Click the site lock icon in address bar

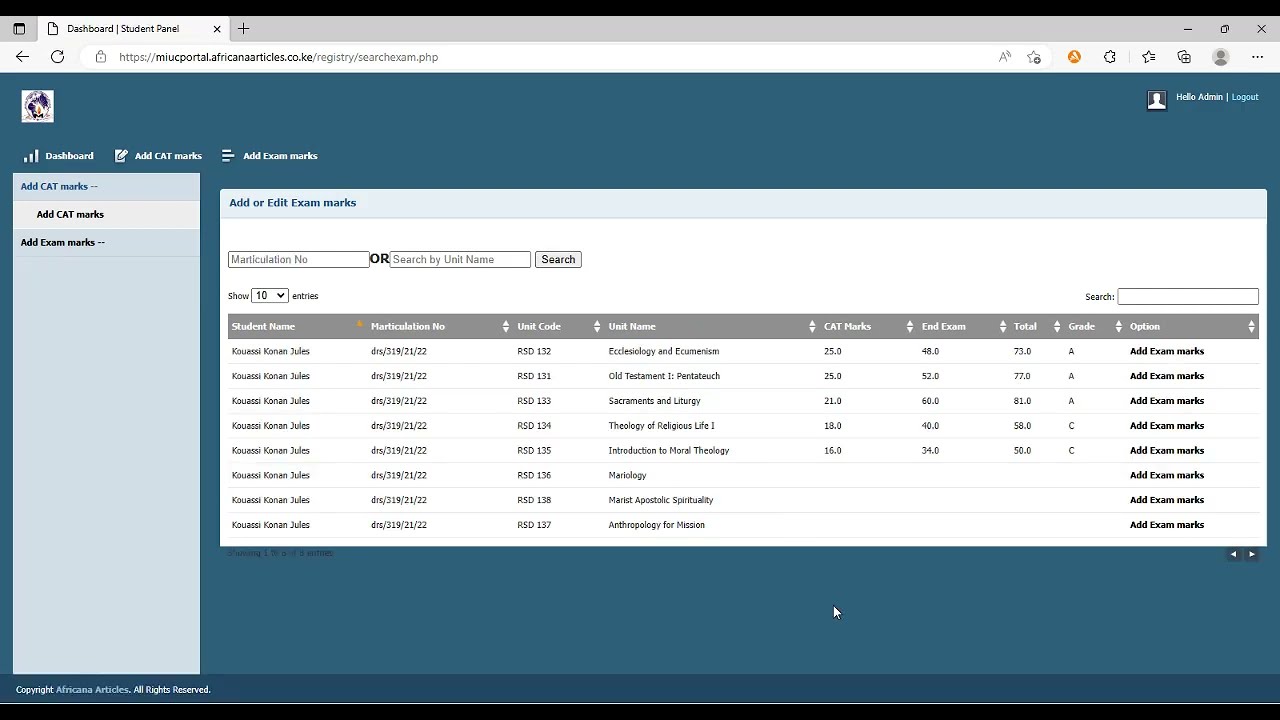(100, 57)
